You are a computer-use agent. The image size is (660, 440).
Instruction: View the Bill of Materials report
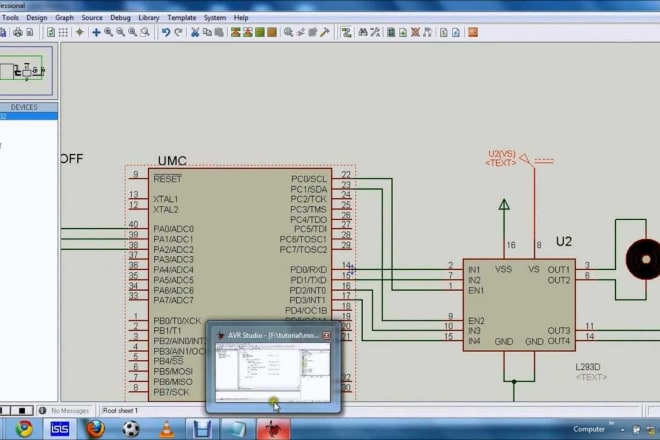[444, 32]
